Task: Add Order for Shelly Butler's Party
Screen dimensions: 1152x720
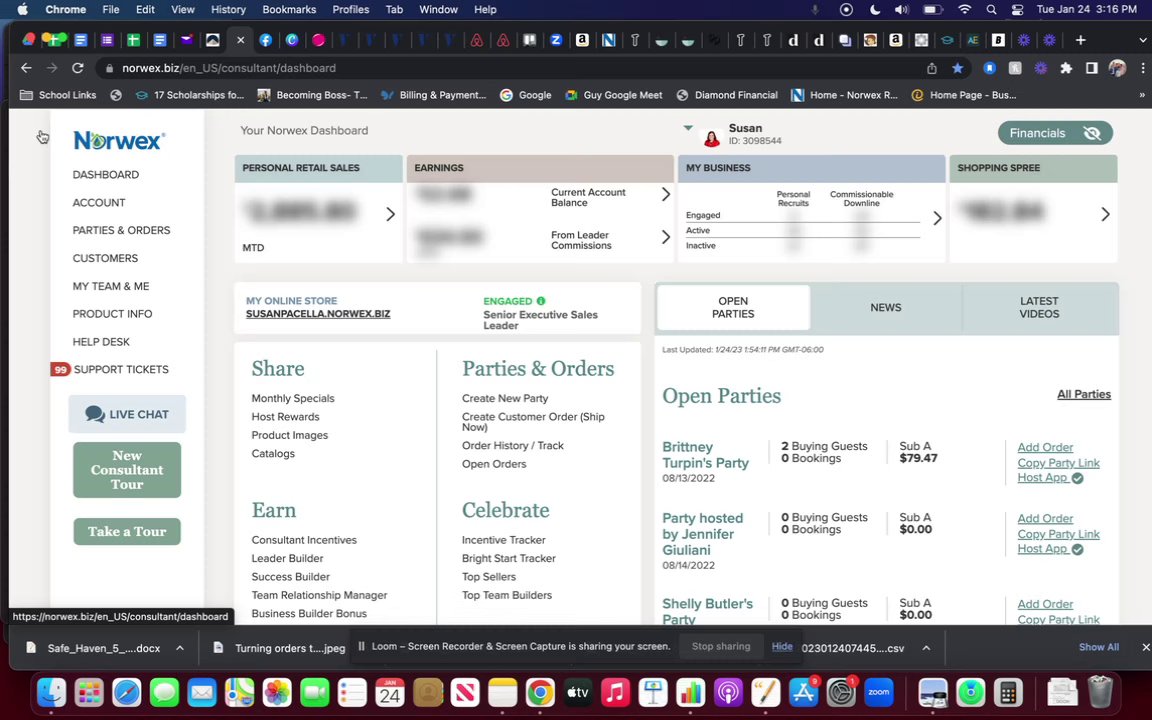Action: click(1045, 604)
